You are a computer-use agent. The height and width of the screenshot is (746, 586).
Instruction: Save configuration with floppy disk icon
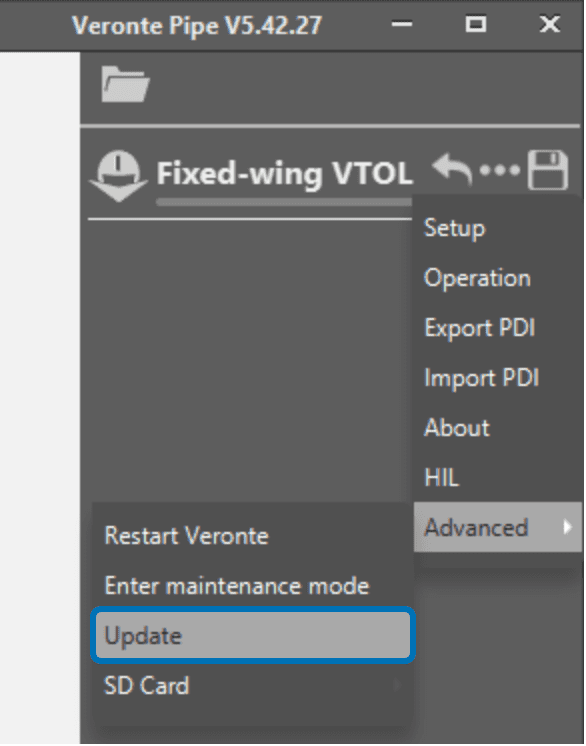(547, 170)
